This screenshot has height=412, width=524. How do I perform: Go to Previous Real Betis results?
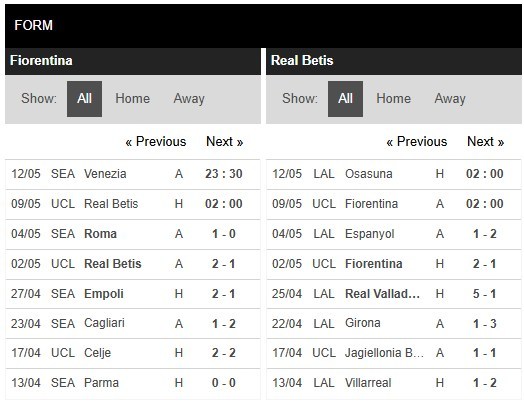point(417,142)
